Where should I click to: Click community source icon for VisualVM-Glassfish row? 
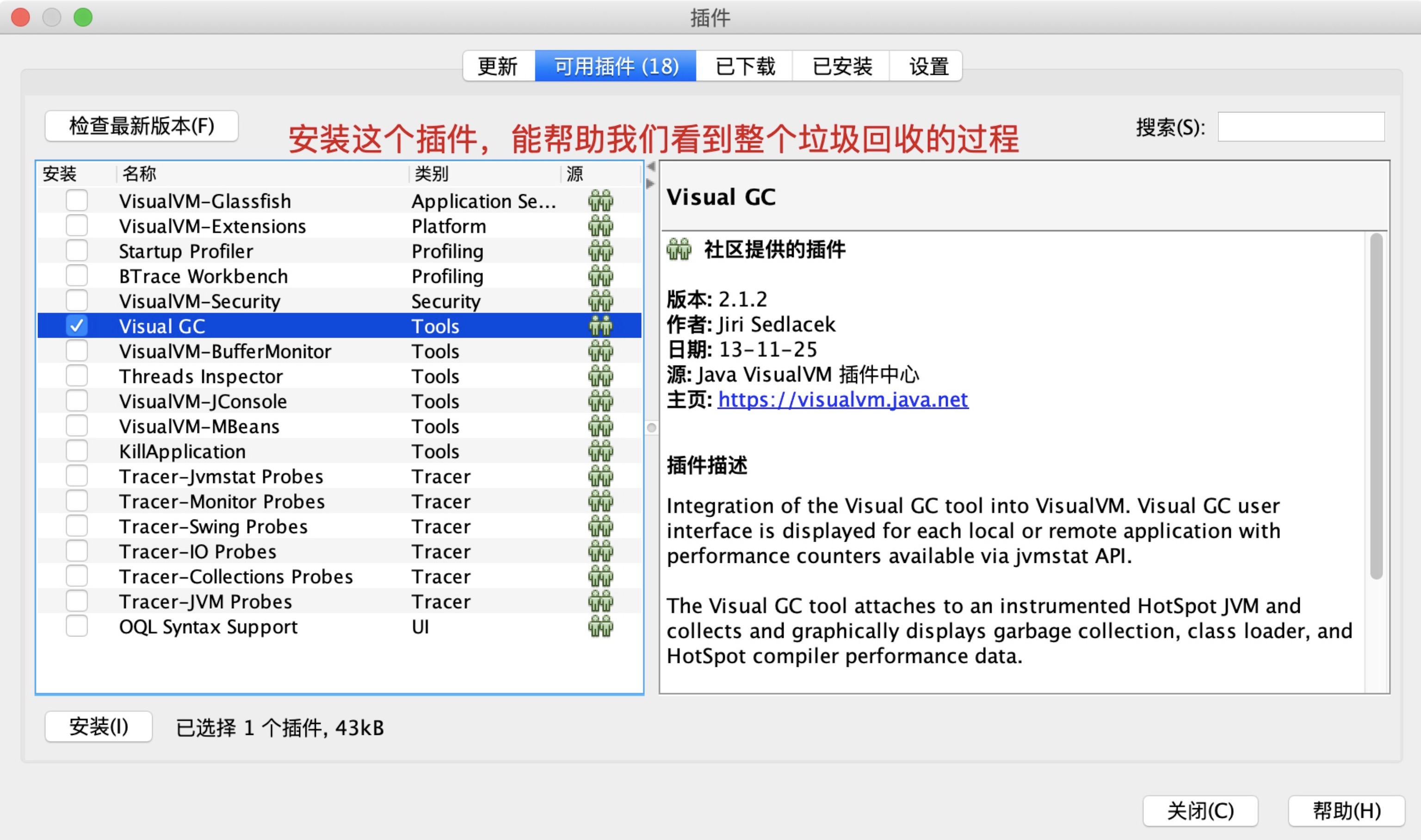[x=600, y=201]
